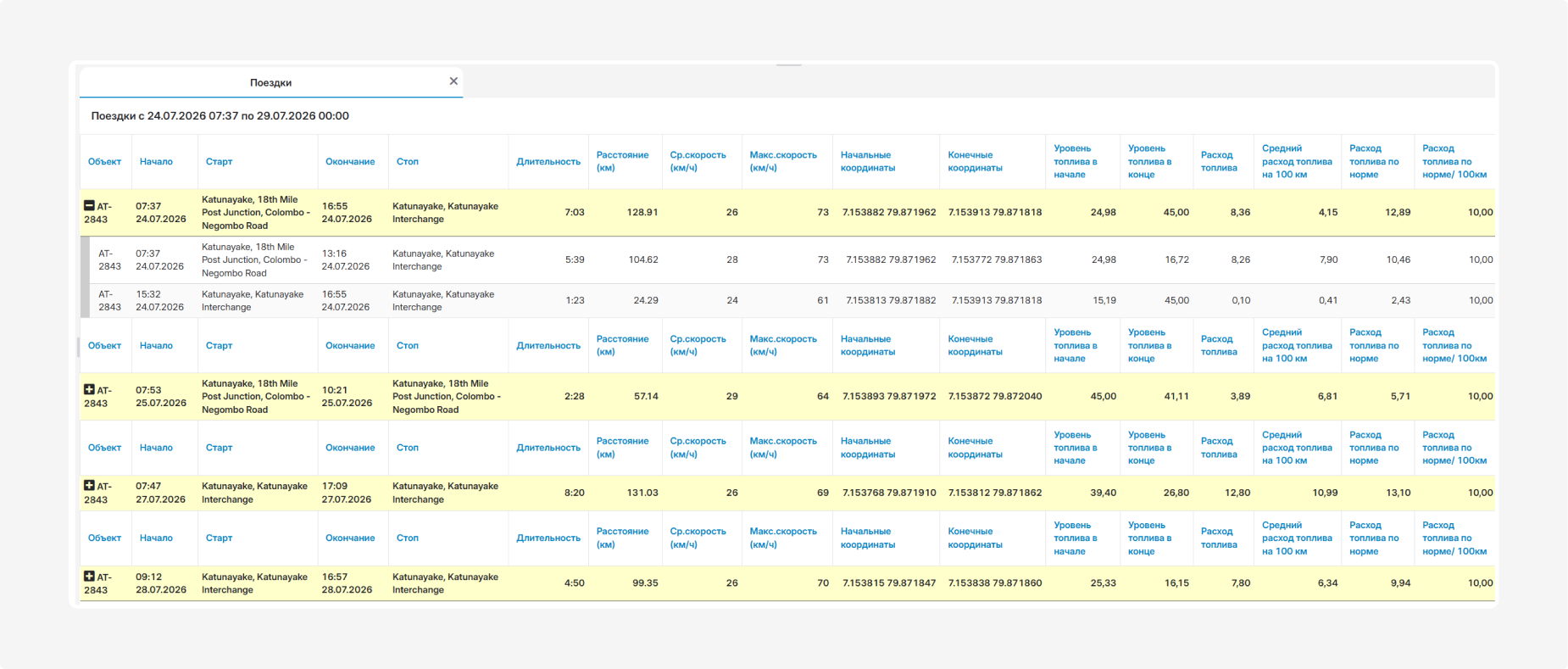Viewport: 1568px width, 669px height.
Task: Click the top Окончание column header
Action: 350,161
